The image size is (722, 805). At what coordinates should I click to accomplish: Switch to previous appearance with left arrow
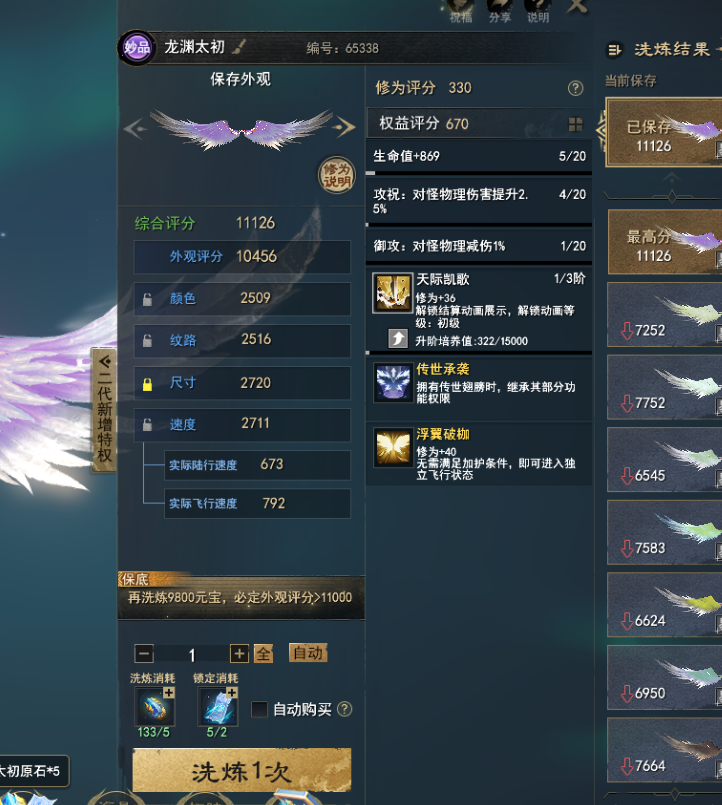click(136, 128)
